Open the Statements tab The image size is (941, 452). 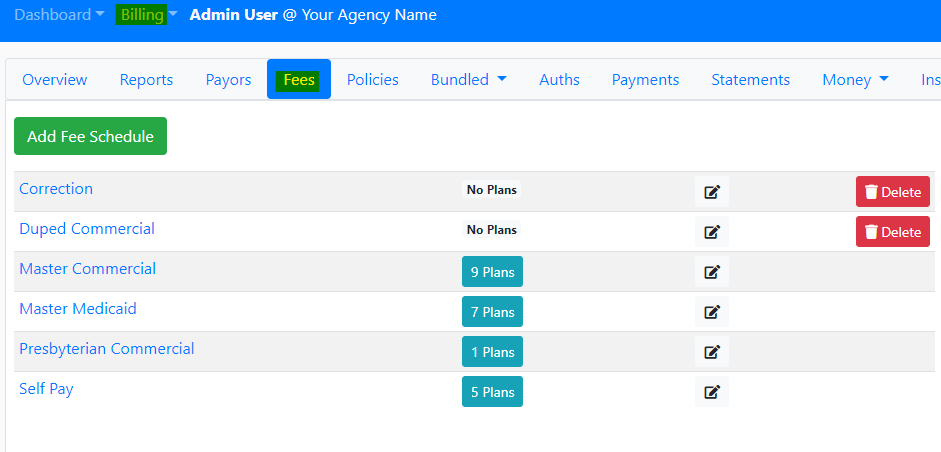point(751,79)
